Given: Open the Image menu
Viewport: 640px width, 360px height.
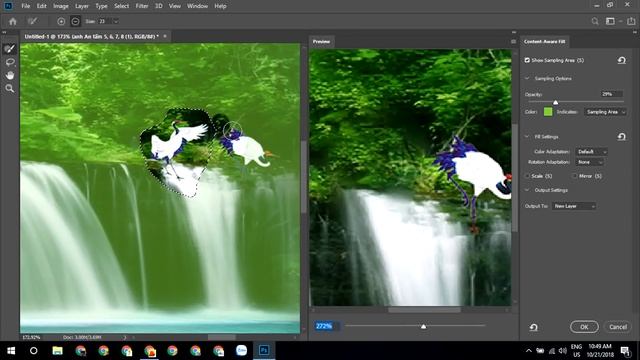Looking at the screenshot, I should pyautogui.click(x=60, y=6).
